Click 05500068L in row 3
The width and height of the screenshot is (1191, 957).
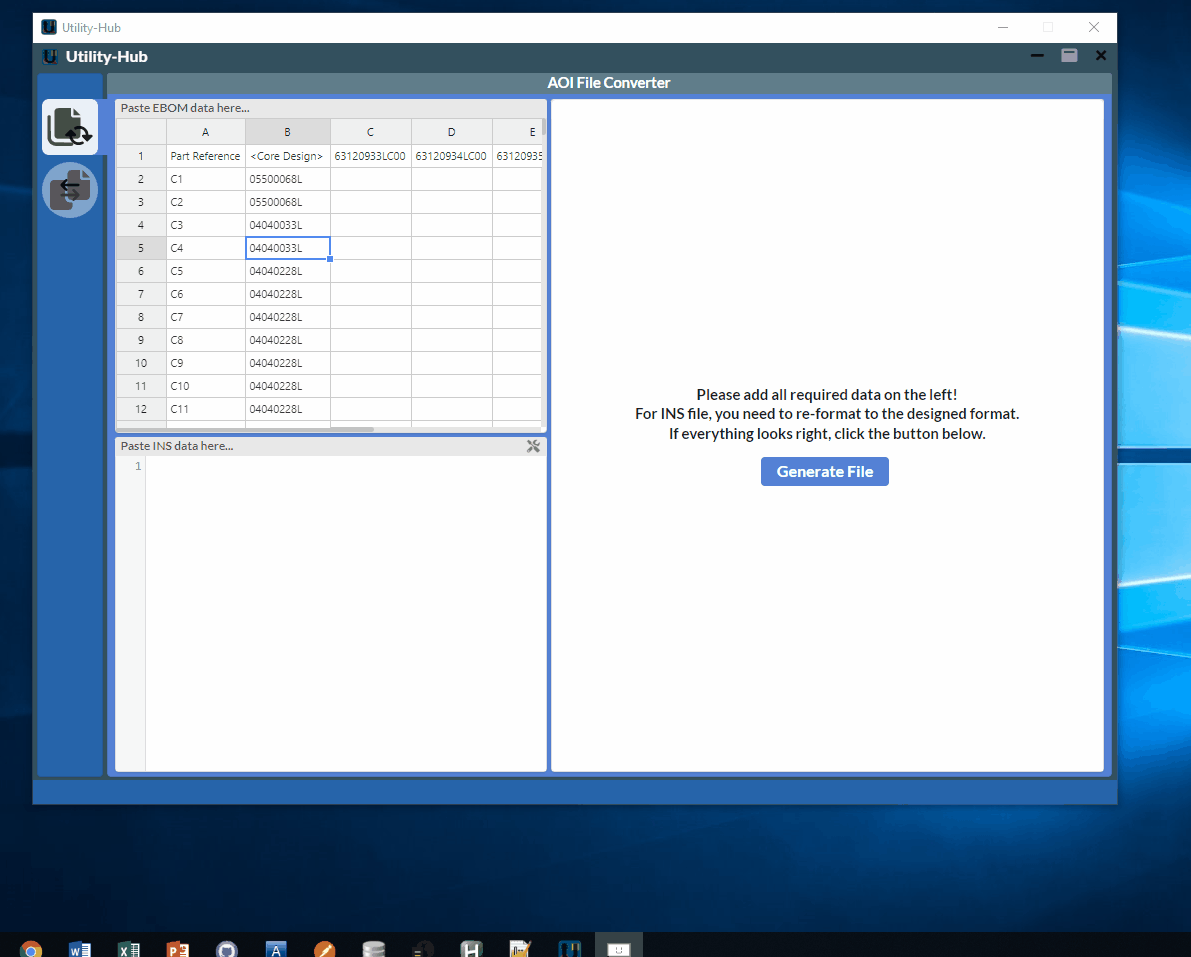[x=288, y=202]
